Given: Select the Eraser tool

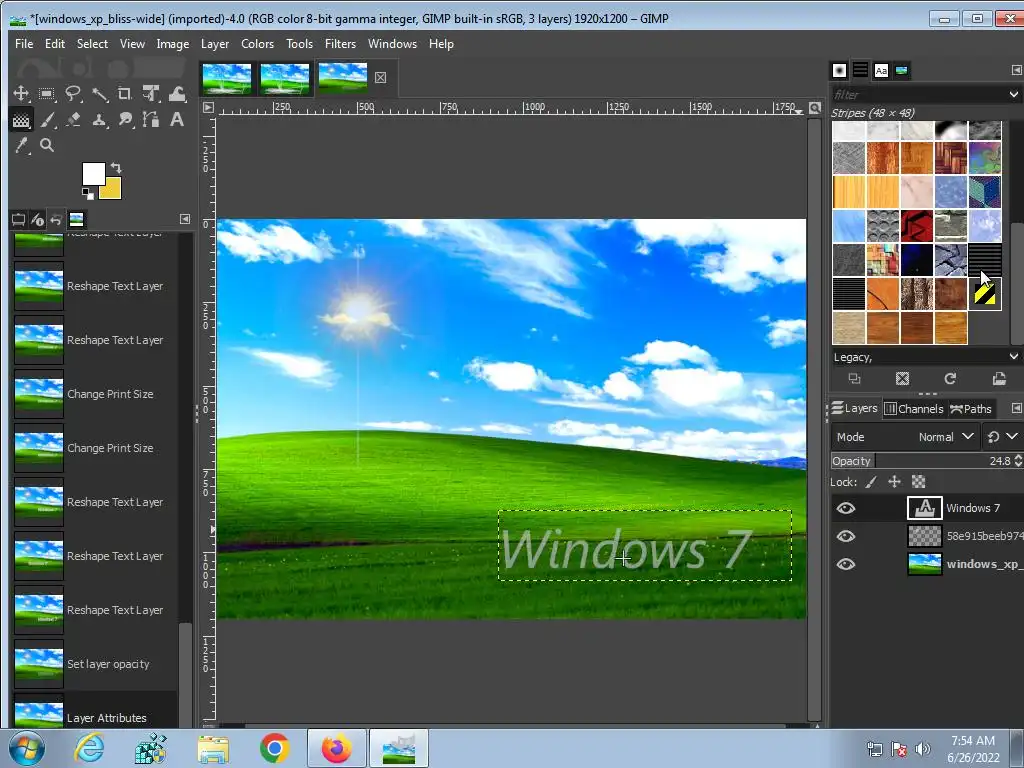Looking at the screenshot, I should [x=73, y=120].
